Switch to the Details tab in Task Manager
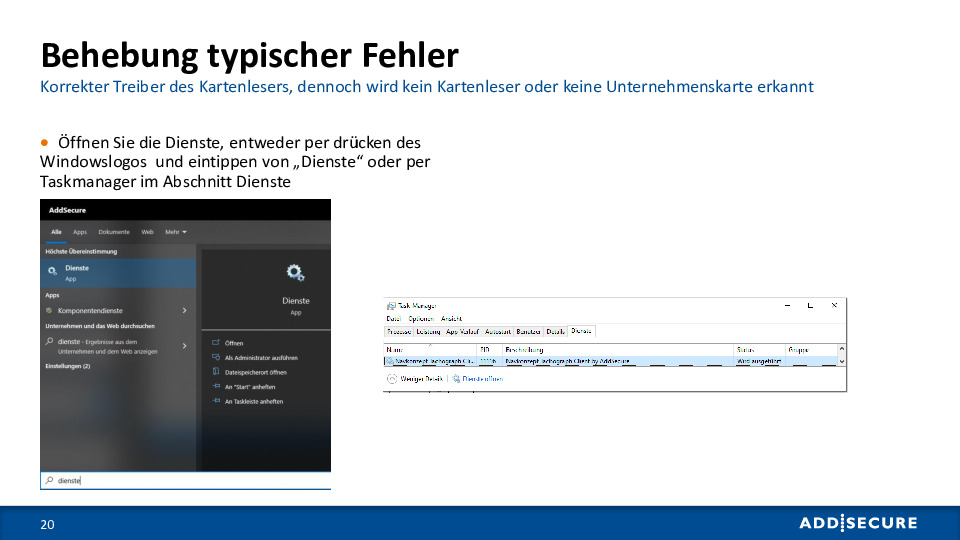Screen dimensions: 960x540 point(555,332)
